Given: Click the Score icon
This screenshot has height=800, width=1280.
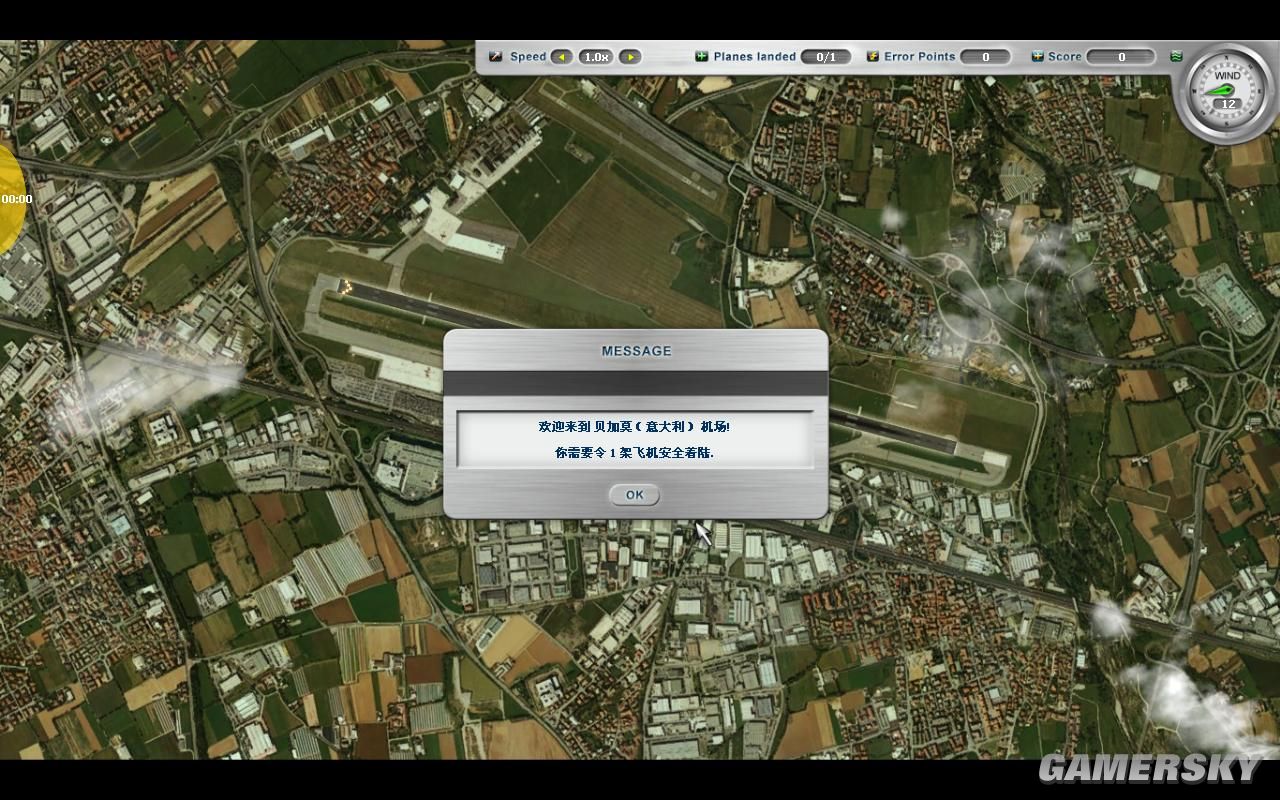Looking at the screenshot, I should point(1037,57).
